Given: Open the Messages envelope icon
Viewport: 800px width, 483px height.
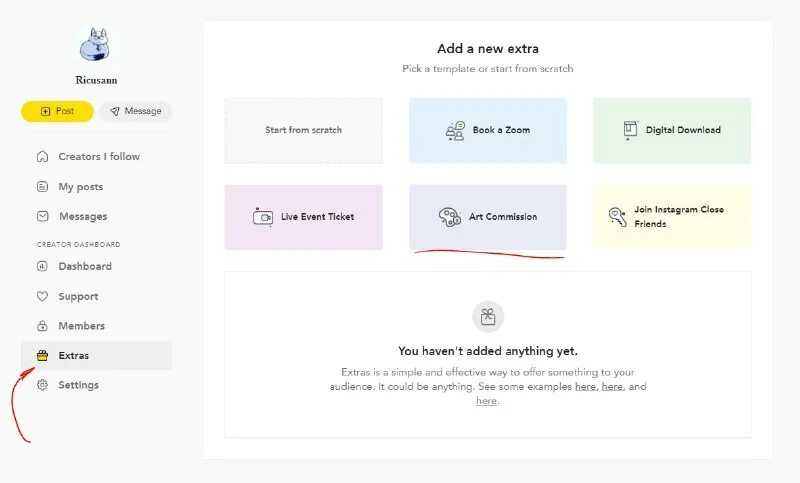Looking at the screenshot, I should tap(42, 216).
